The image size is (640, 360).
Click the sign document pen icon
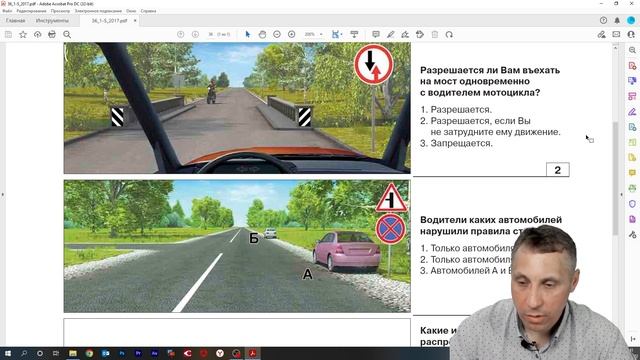tap(405, 35)
